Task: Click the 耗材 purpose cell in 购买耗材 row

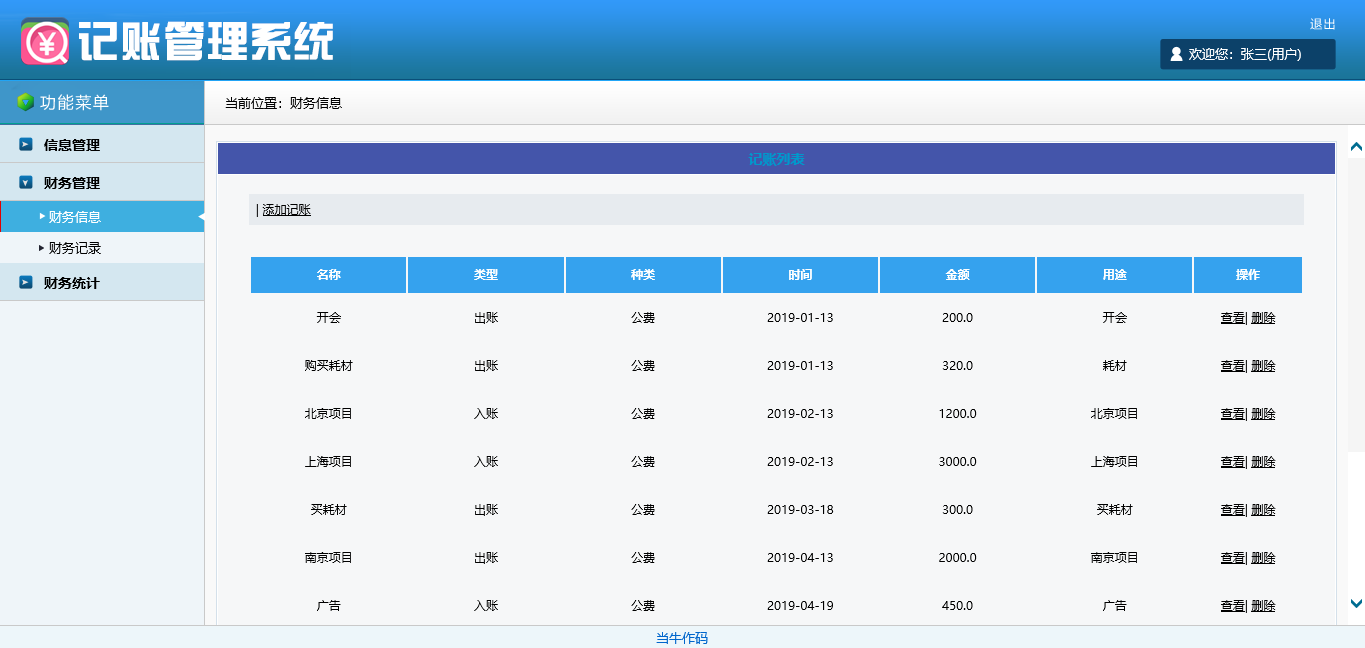Action: 1114,366
